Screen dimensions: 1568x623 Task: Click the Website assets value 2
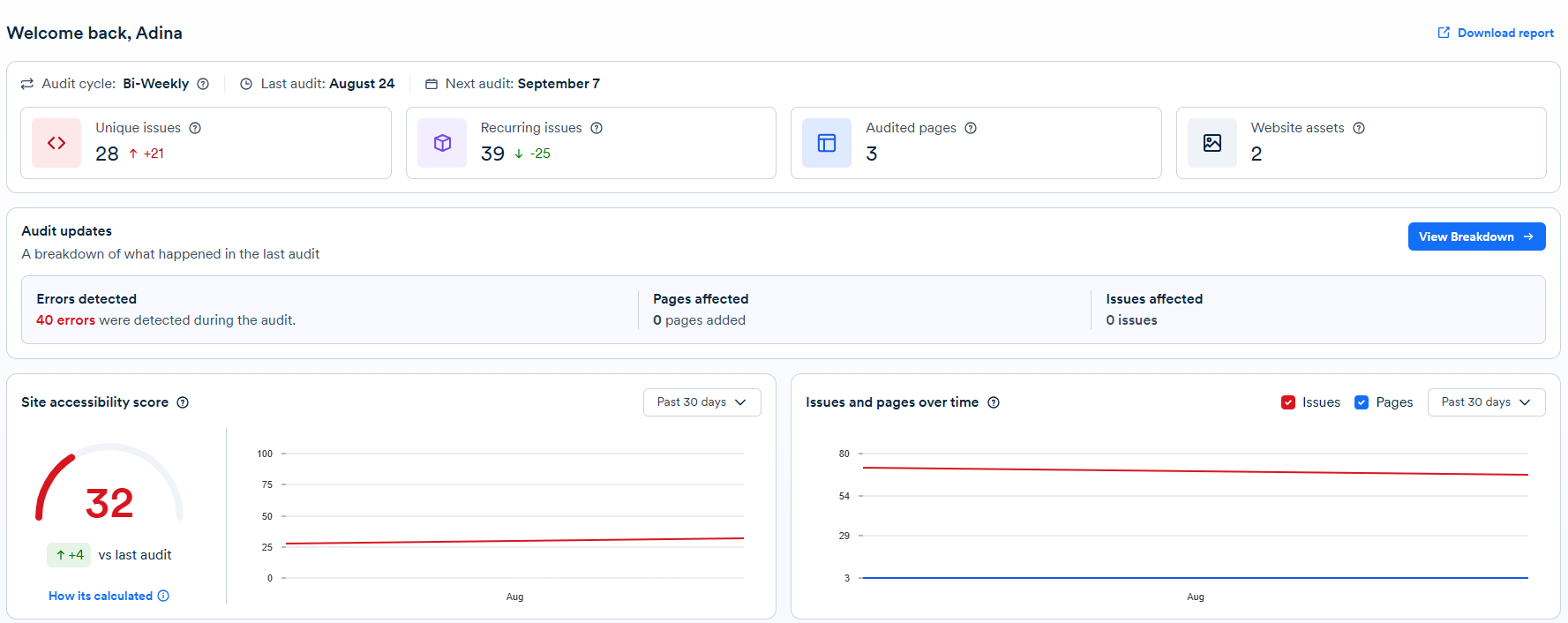pos(1257,154)
